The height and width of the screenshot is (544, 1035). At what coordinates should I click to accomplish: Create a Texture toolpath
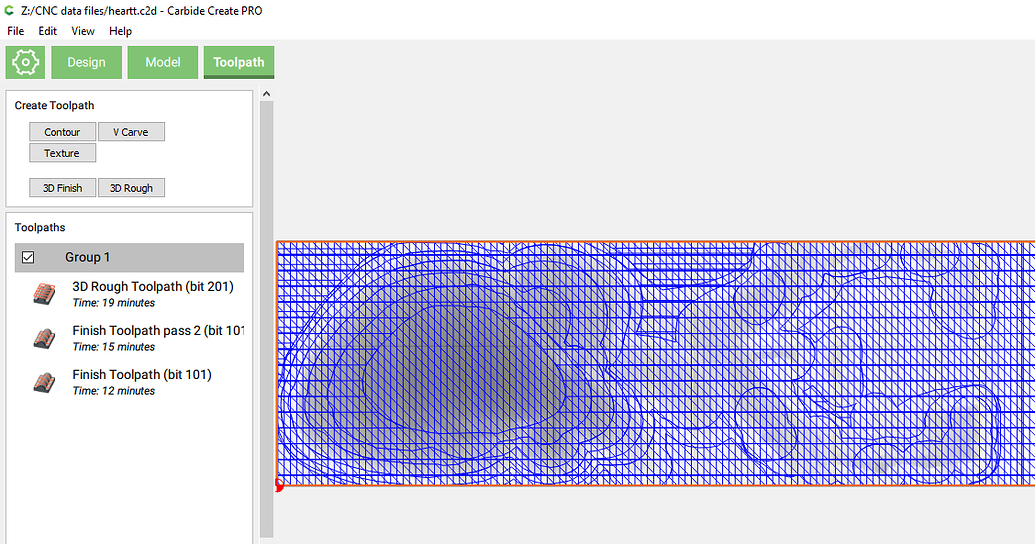coord(62,153)
